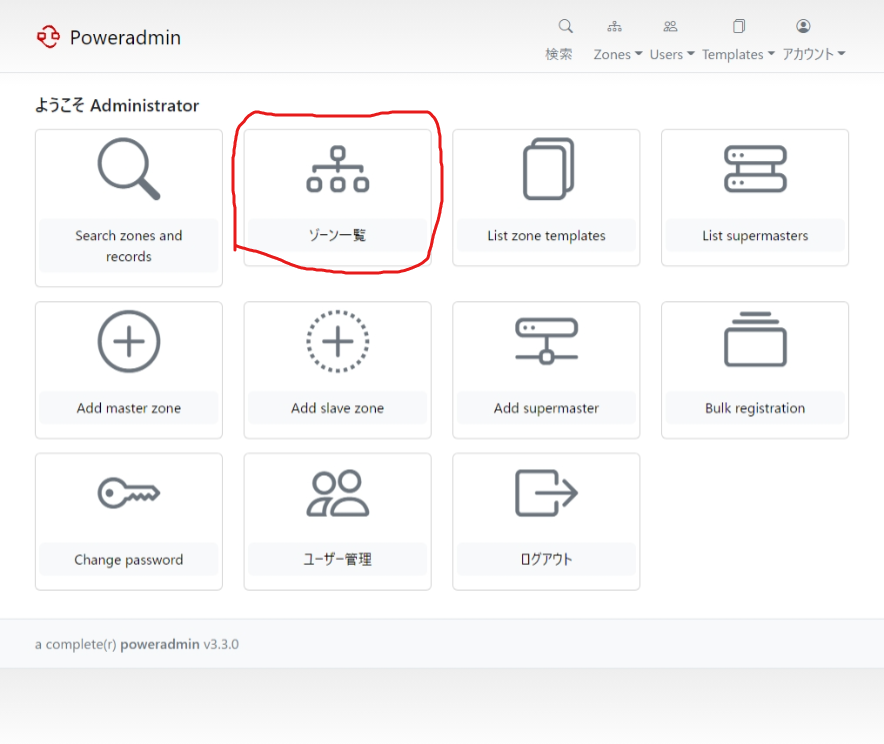This screenshot has height=744, width=884.
Task: Click the people icon above Users
Action: 670,26
